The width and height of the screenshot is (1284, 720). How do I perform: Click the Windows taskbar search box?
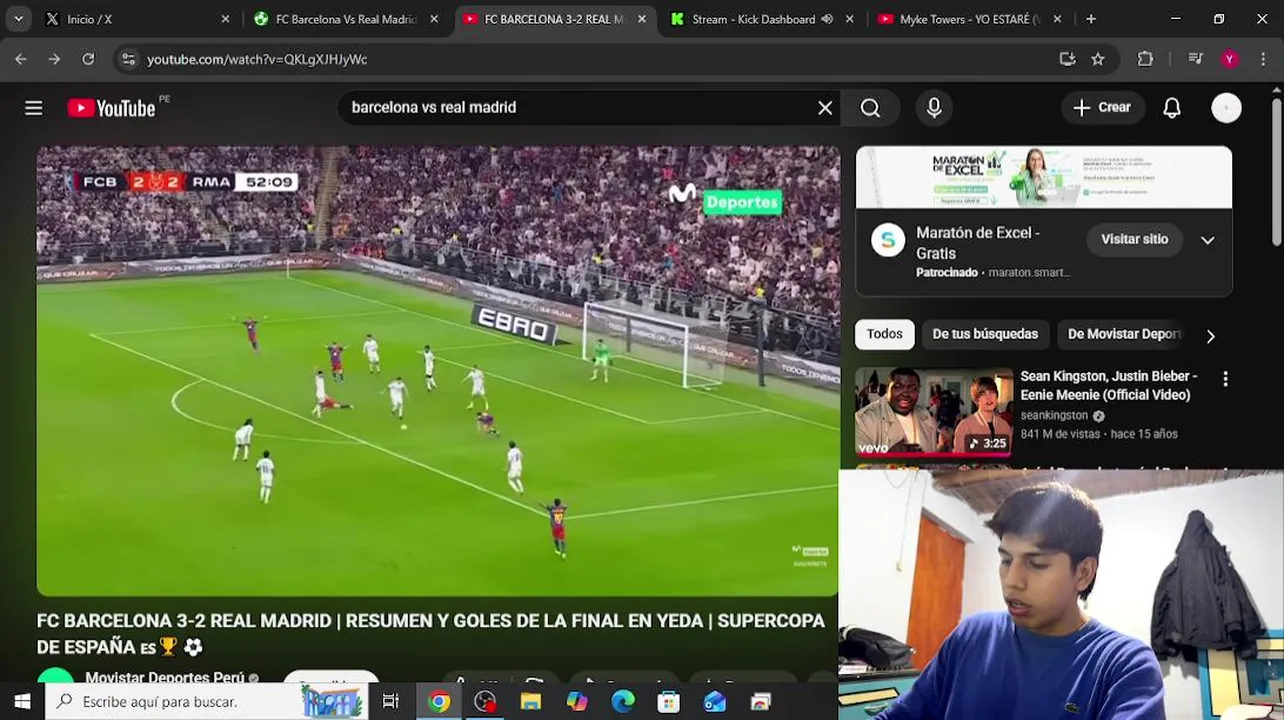coord(206,702)
